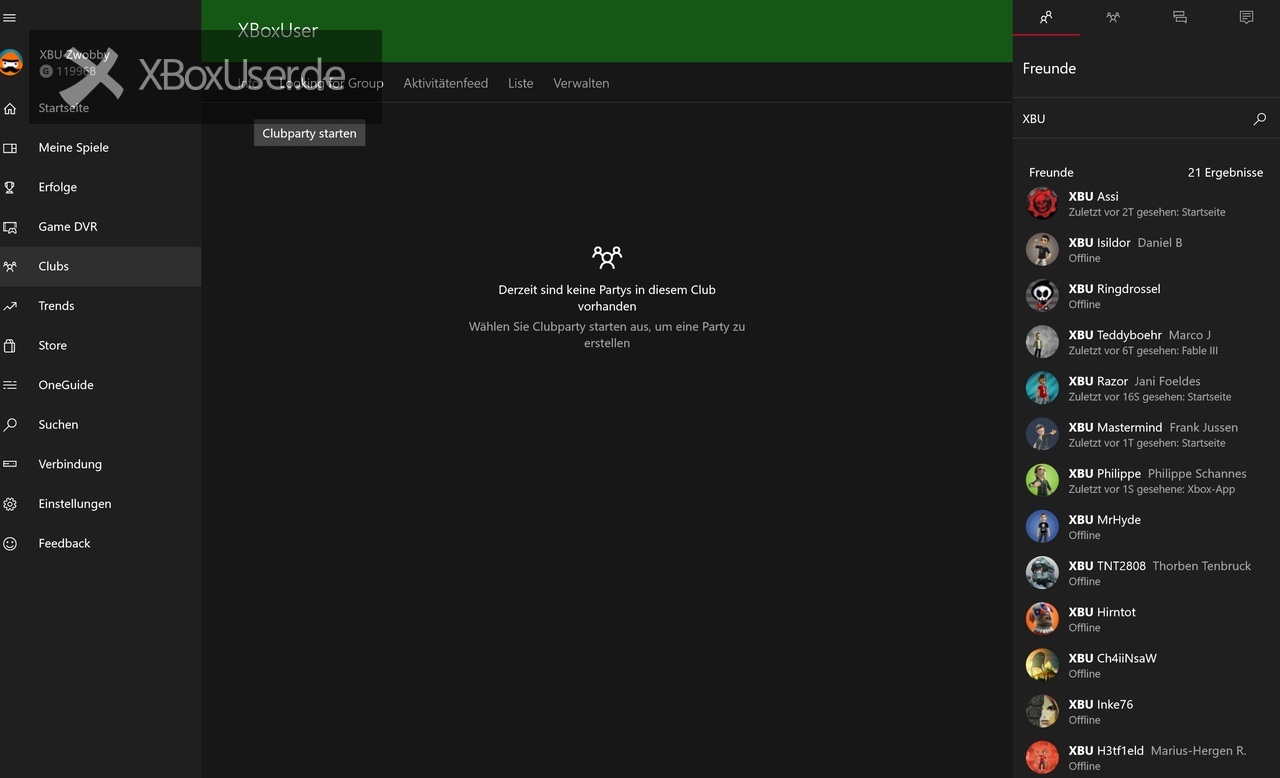Click the XBU TNT2808 avatar
Image resolution: width=1280 pixels, height=778 pixels.
(x=1042, y=572)
